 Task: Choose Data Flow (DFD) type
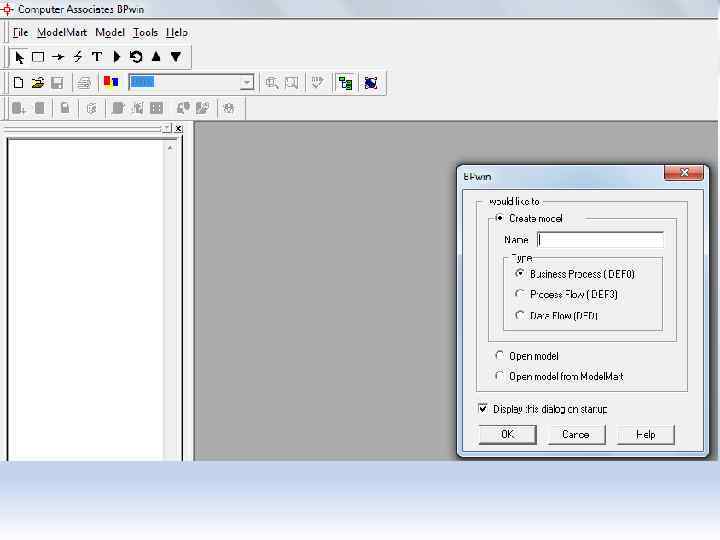[519, 315]
